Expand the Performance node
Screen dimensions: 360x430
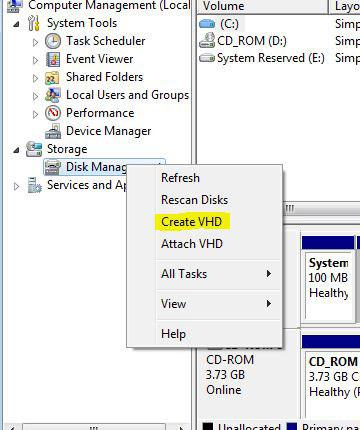[x=35, y=114]
